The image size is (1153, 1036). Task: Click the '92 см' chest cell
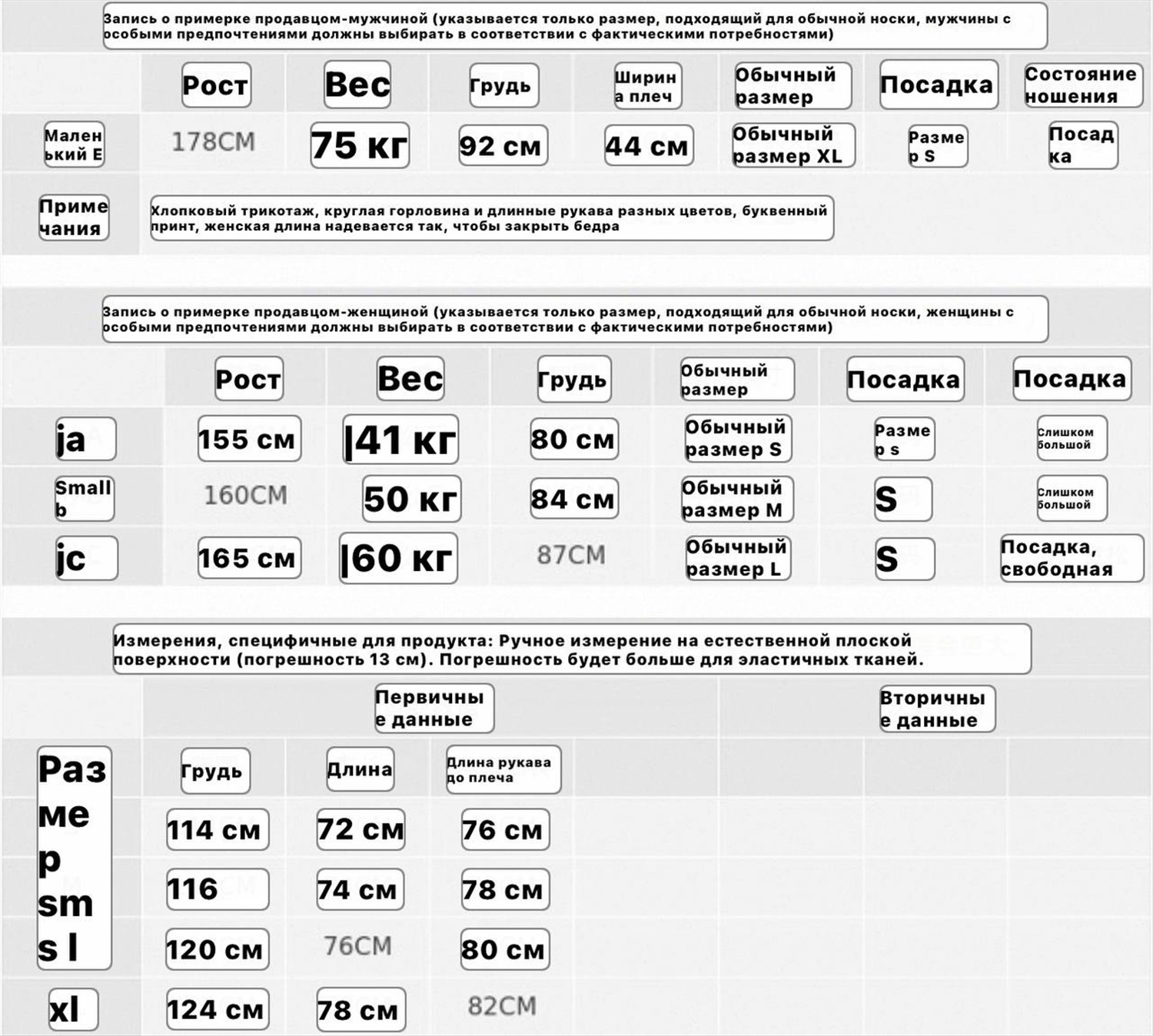pyautogui.click(x=503, y=145)
